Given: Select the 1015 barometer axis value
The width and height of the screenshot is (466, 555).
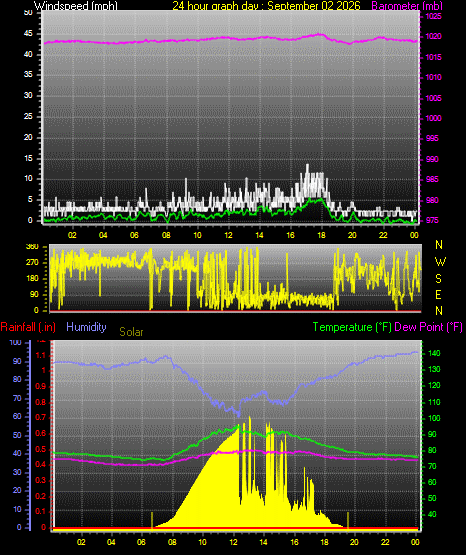Looking at the screenshot, I should [433, 57].
